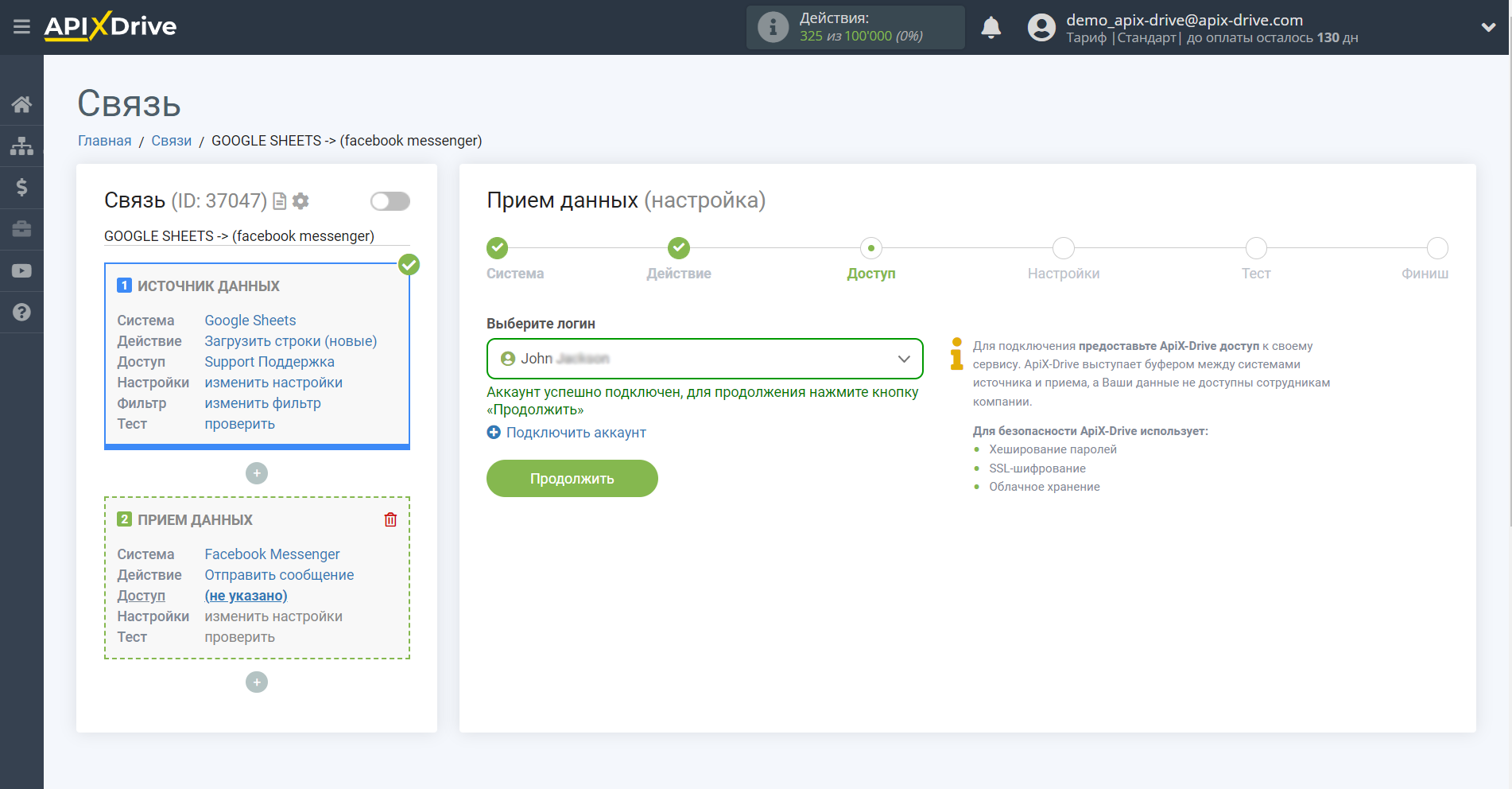Screen dimensions: 1512x789
Task: Click the ApiX-Drive logo
Action: coord(110,26)
